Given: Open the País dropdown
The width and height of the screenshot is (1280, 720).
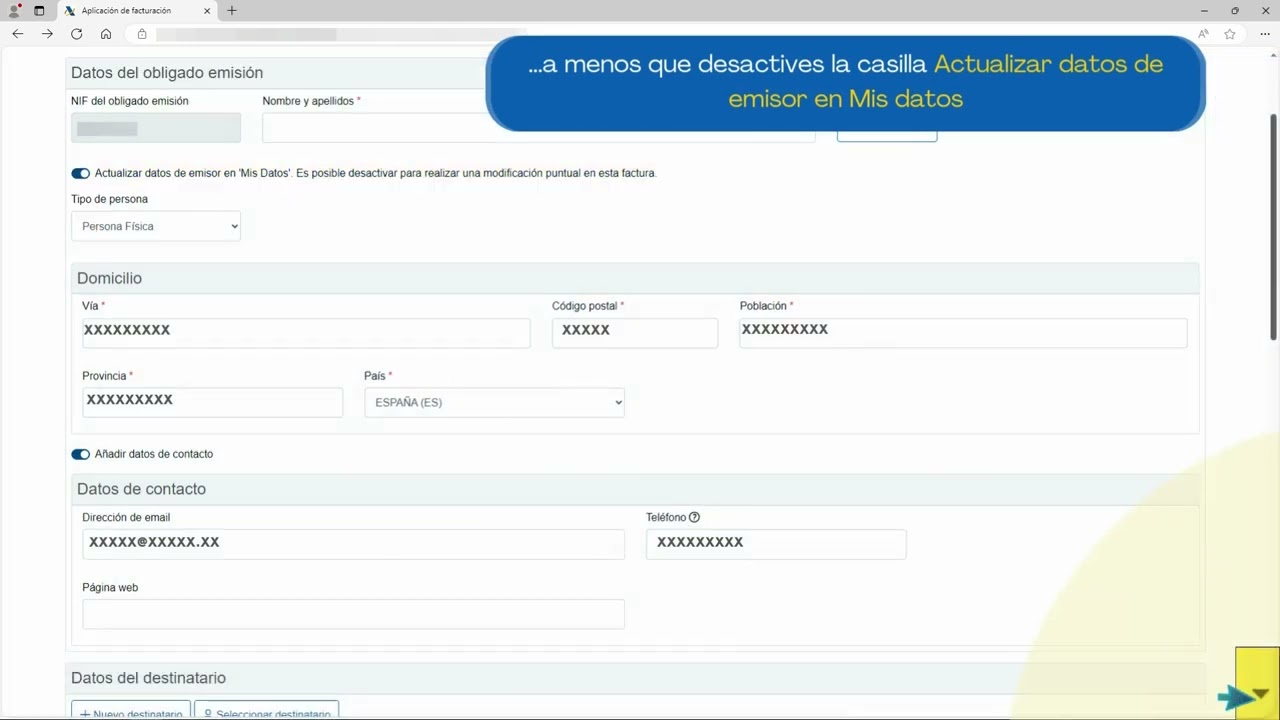Looking at the screenshot, I should click(494, 402).
